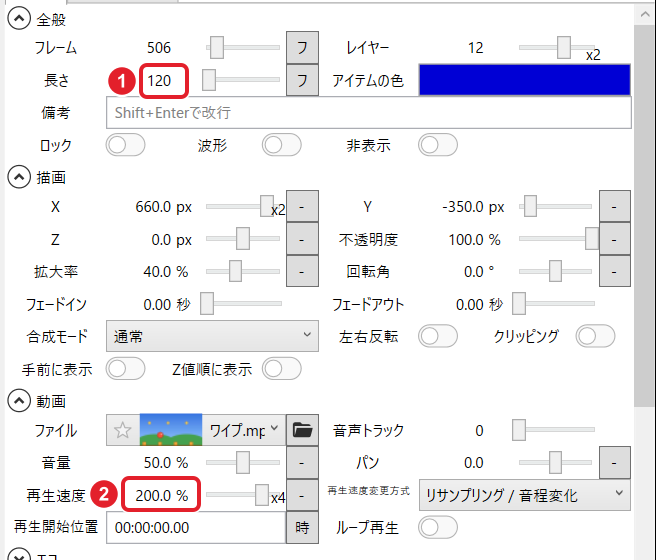Click the Y position animation button

pyautogui.click(x=615, y=207)
